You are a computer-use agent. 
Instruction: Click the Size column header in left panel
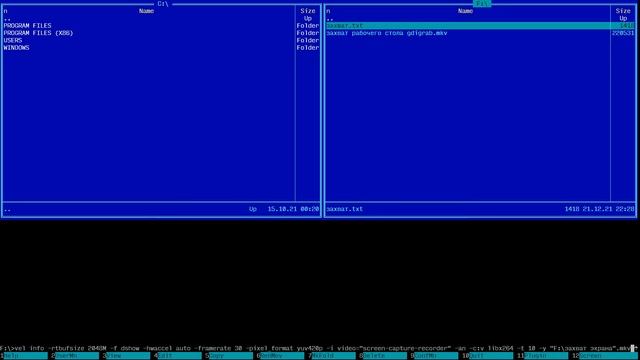308,11
